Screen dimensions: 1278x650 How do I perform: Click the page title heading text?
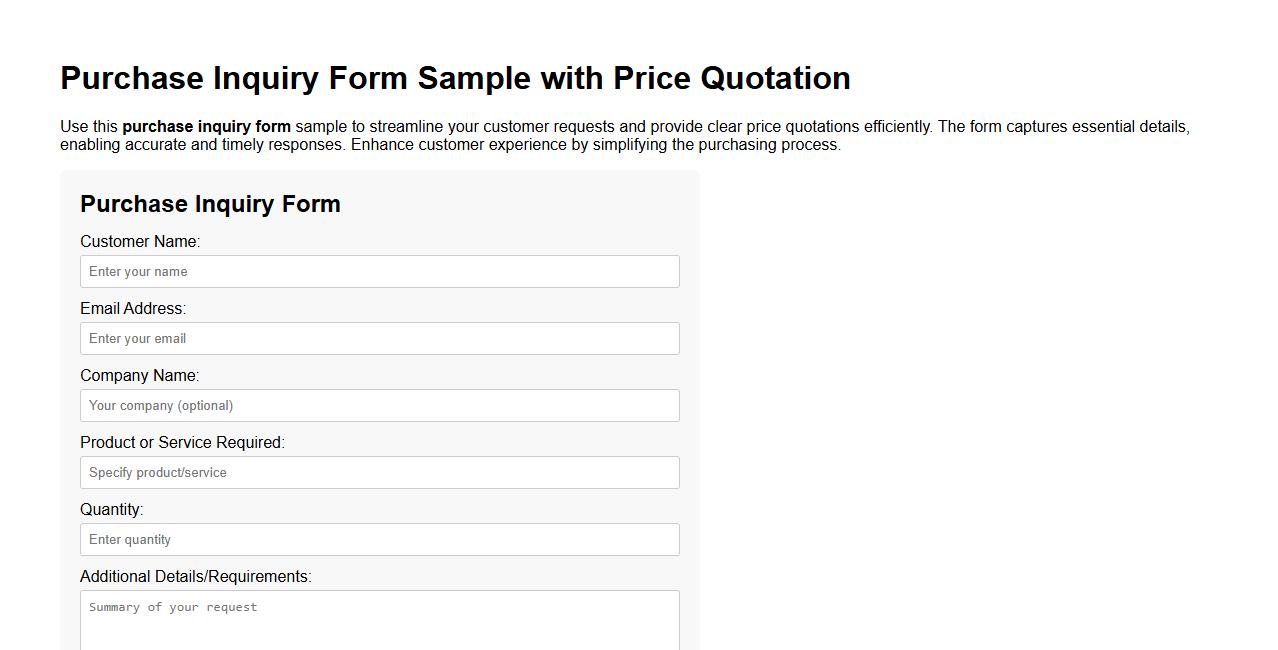coord(455,78)
